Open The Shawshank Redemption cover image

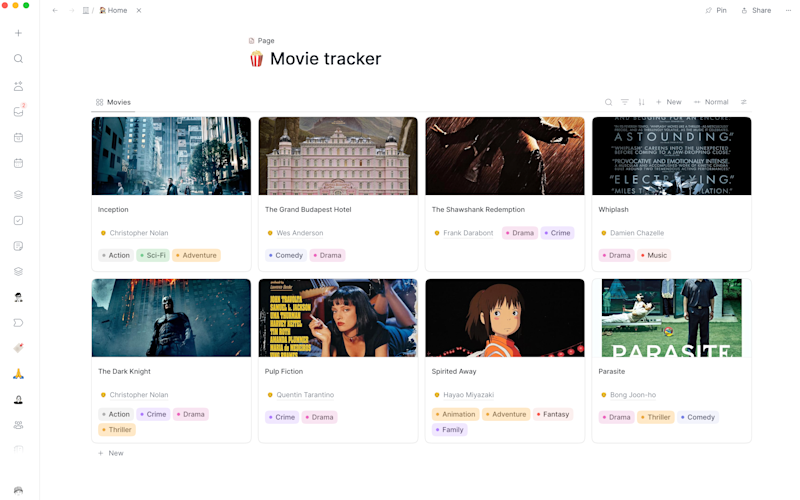point(505,156)
